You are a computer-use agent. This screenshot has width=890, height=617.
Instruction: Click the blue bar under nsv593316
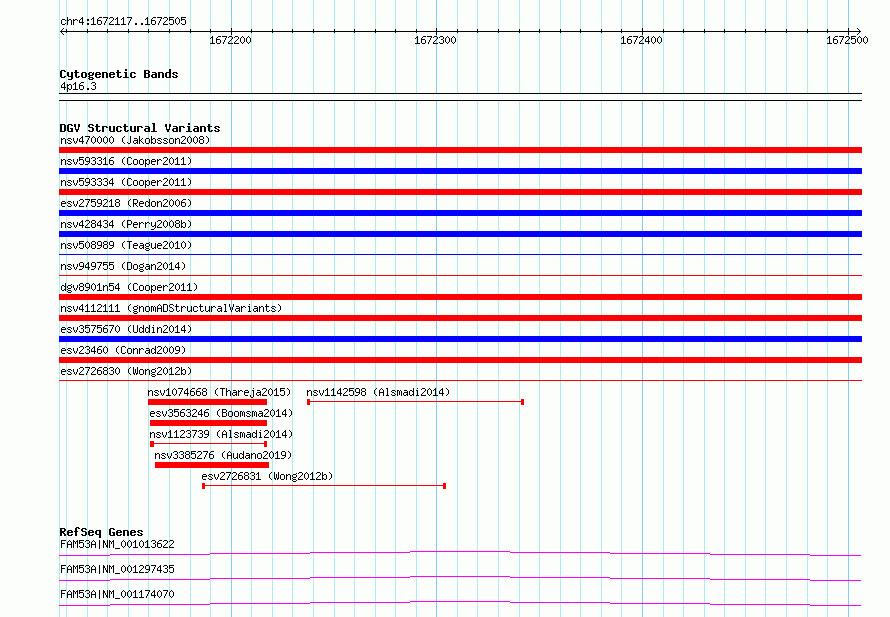click(460, 171)
